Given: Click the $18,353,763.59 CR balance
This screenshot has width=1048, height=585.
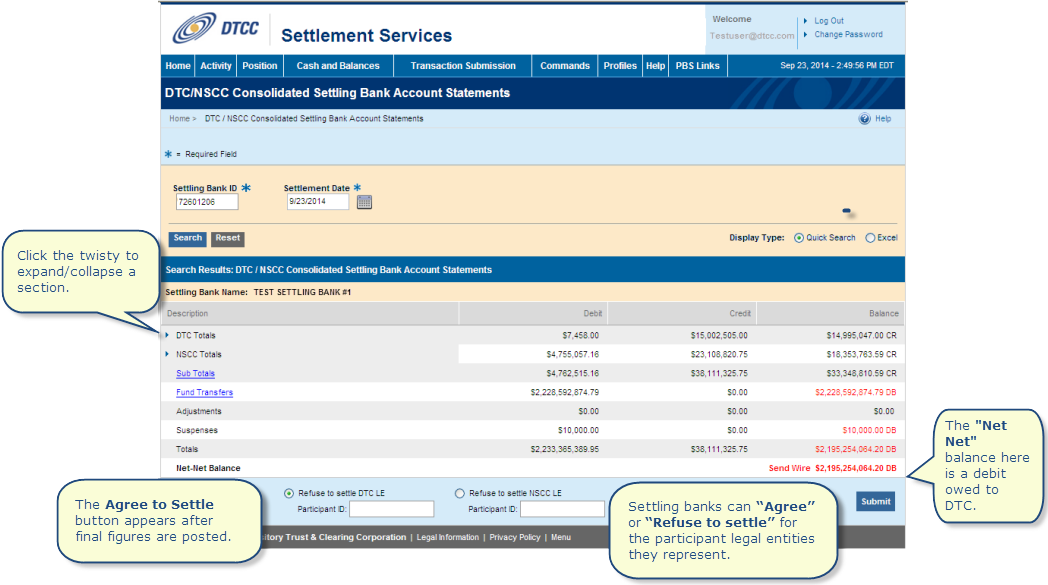Looking at the screenshot, I should click(862, 354).
